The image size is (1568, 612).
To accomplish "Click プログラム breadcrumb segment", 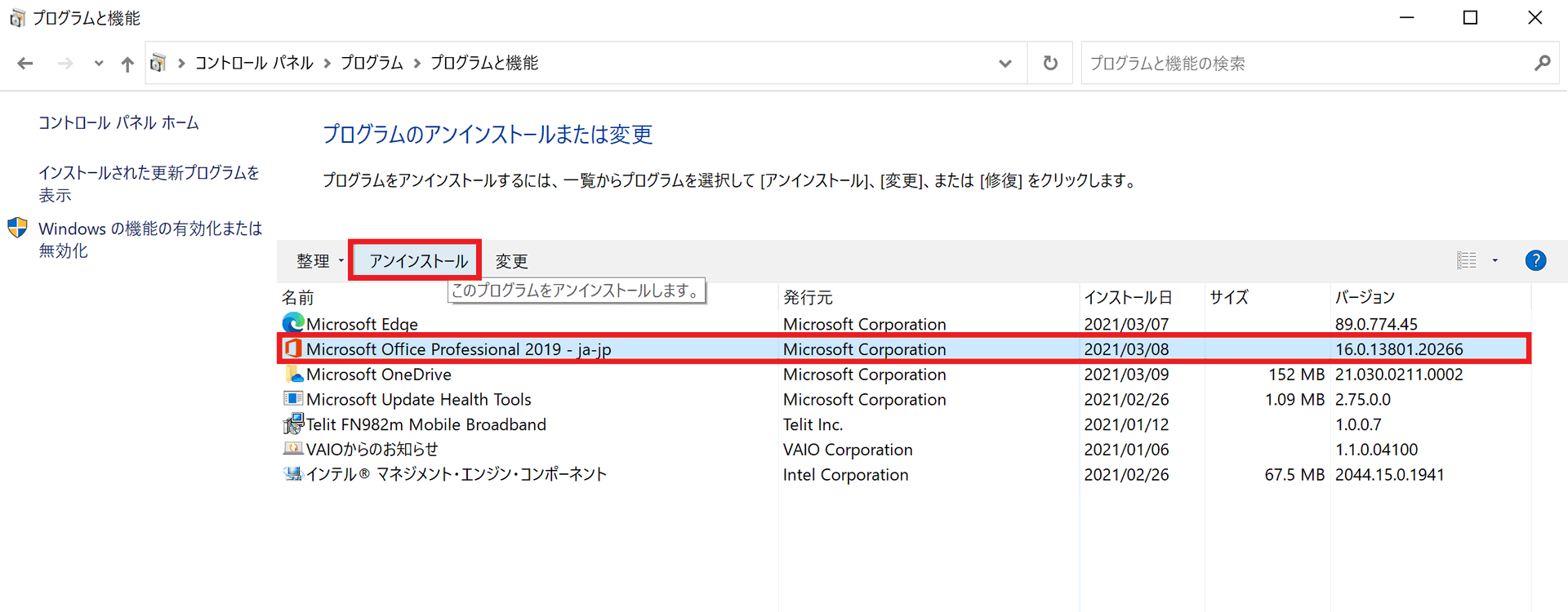I will click(372, 63).
